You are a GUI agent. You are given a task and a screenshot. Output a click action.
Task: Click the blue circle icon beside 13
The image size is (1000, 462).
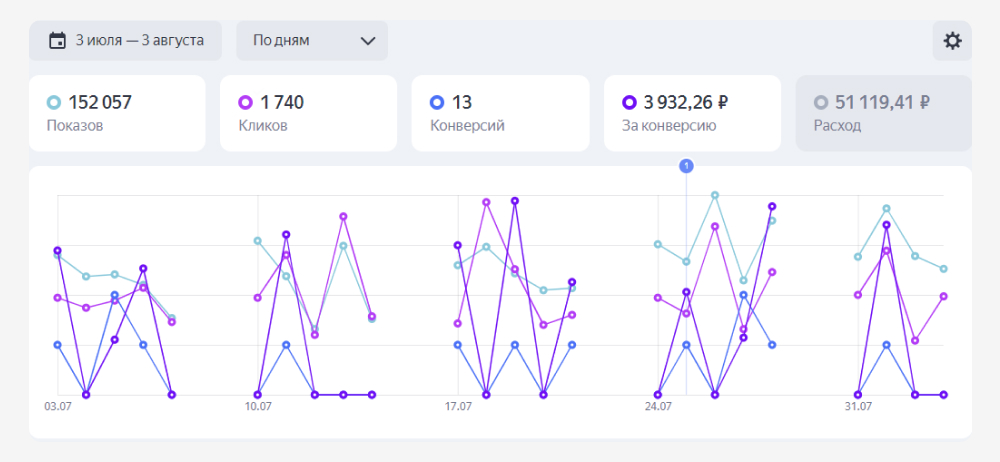coord(437,102)
